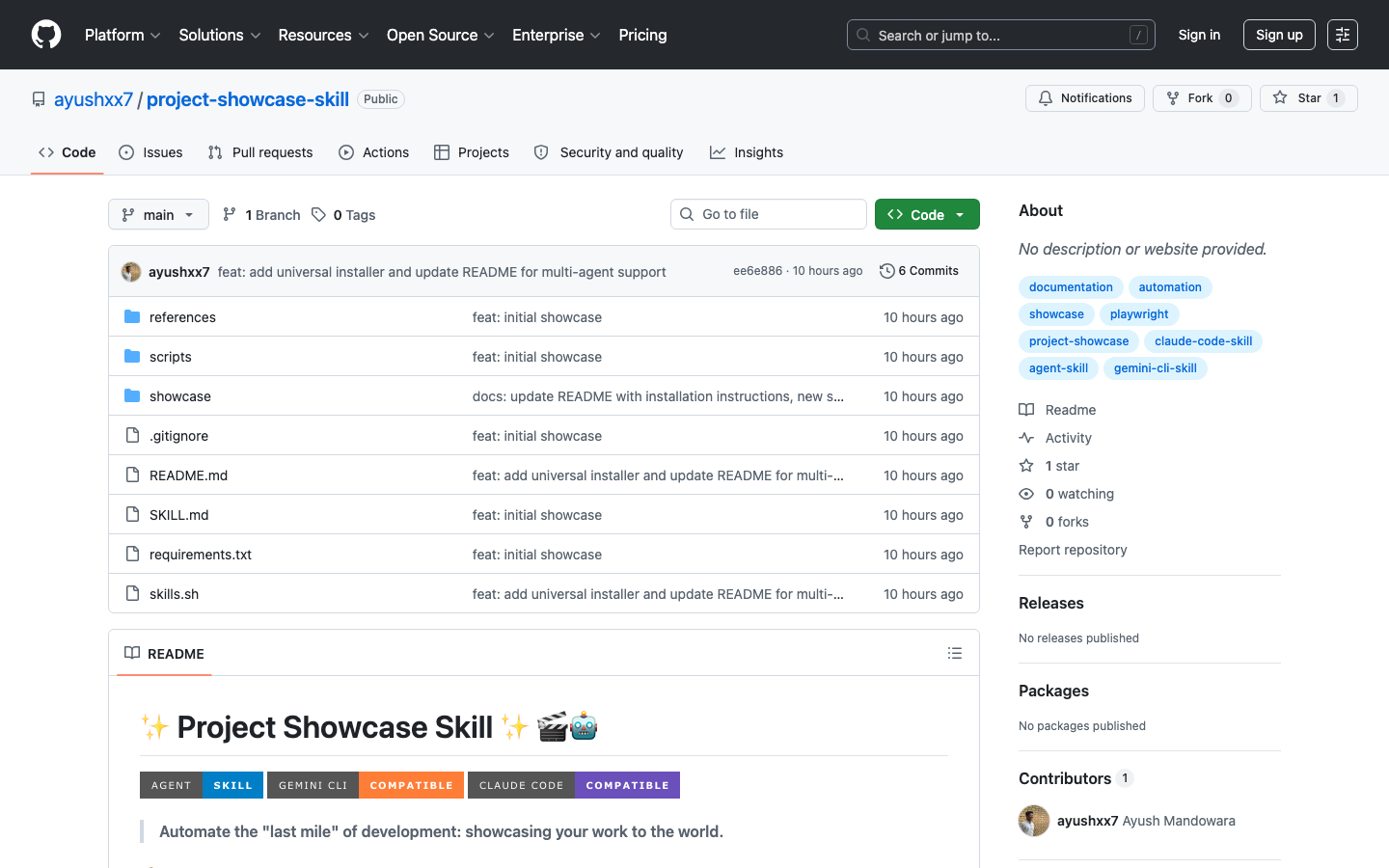Image resolution: width=1389 pixels, height=868 pixels.
Task: Open latest commit message about universal installer
Action: tap(442, 272)
